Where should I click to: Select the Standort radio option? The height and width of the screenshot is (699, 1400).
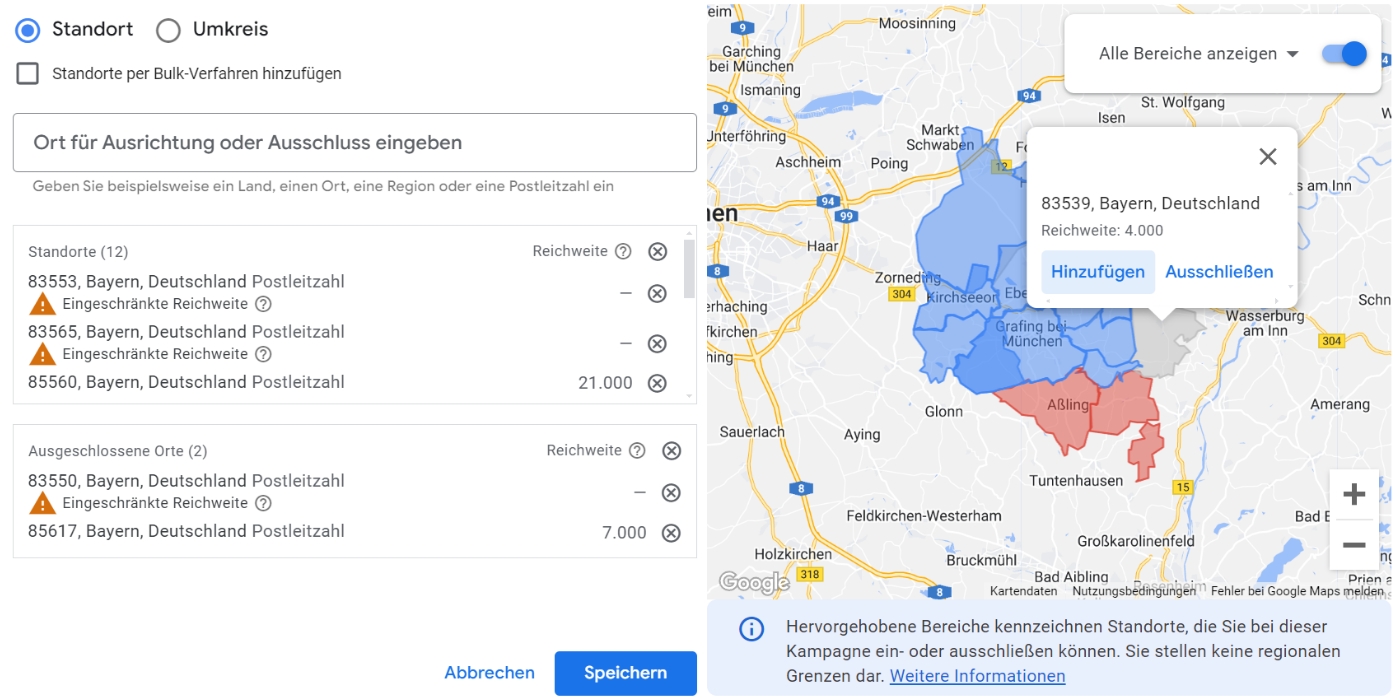[28, 30]
